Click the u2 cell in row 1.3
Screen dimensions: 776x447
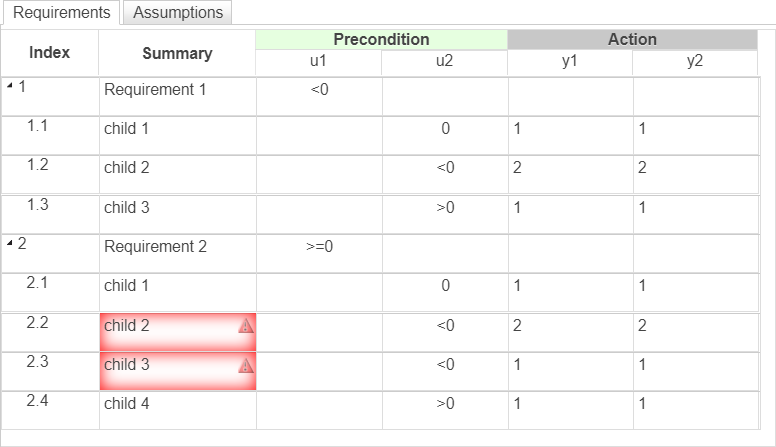pyautogui.click(x=445, y=208)
